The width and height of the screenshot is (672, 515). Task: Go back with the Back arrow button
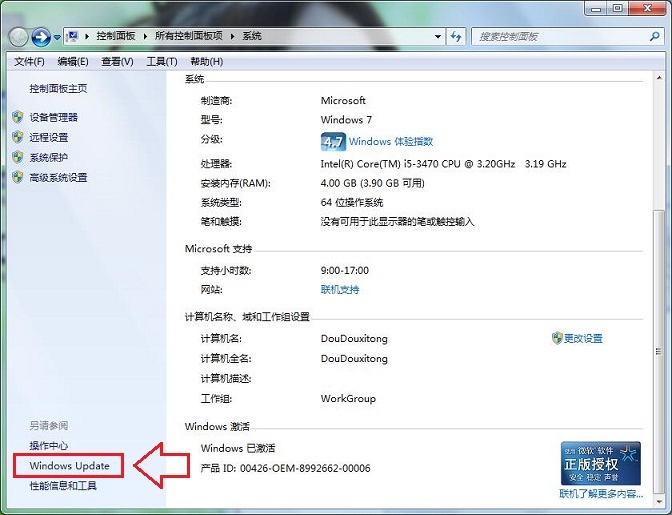(18, 37)
